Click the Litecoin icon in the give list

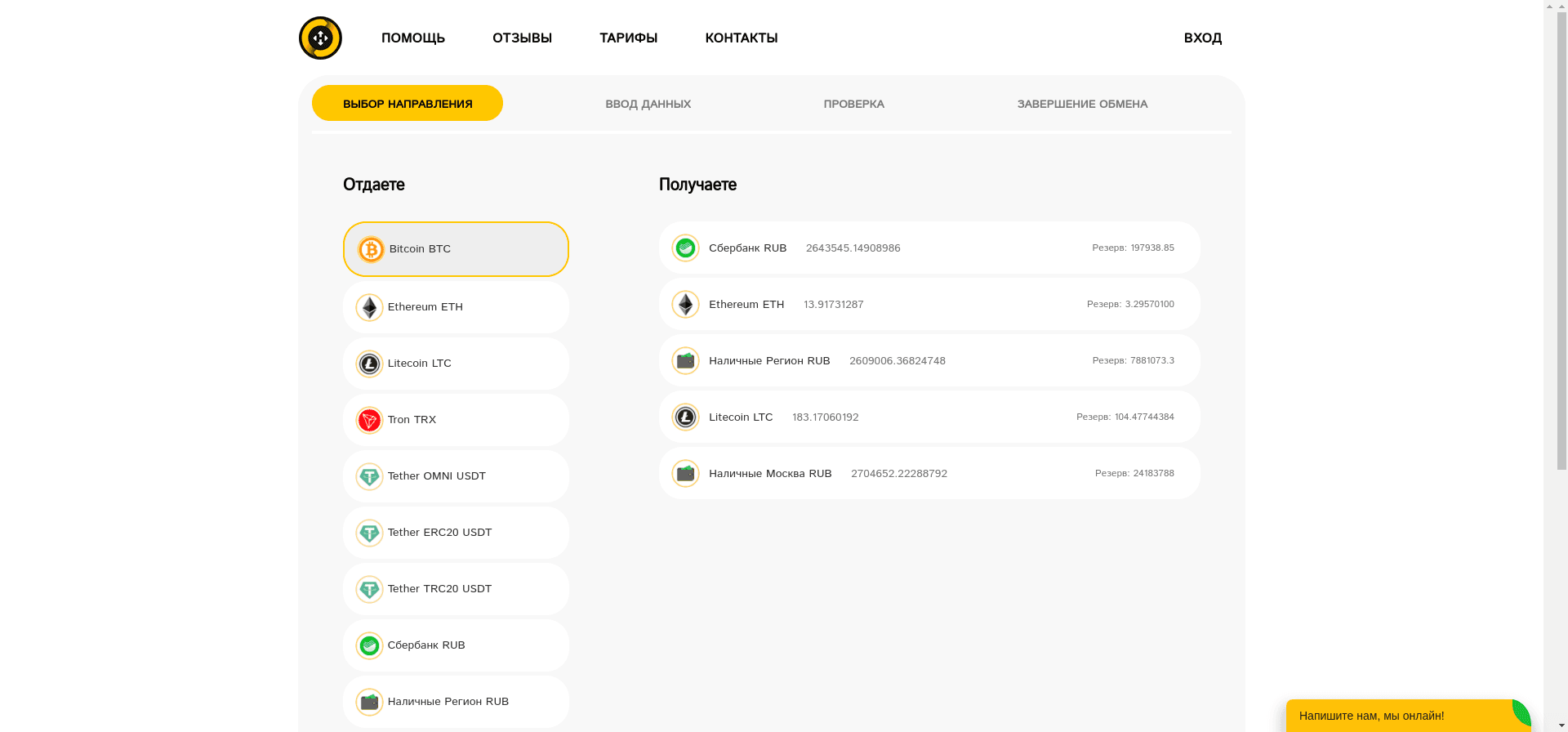click(369, 364)
